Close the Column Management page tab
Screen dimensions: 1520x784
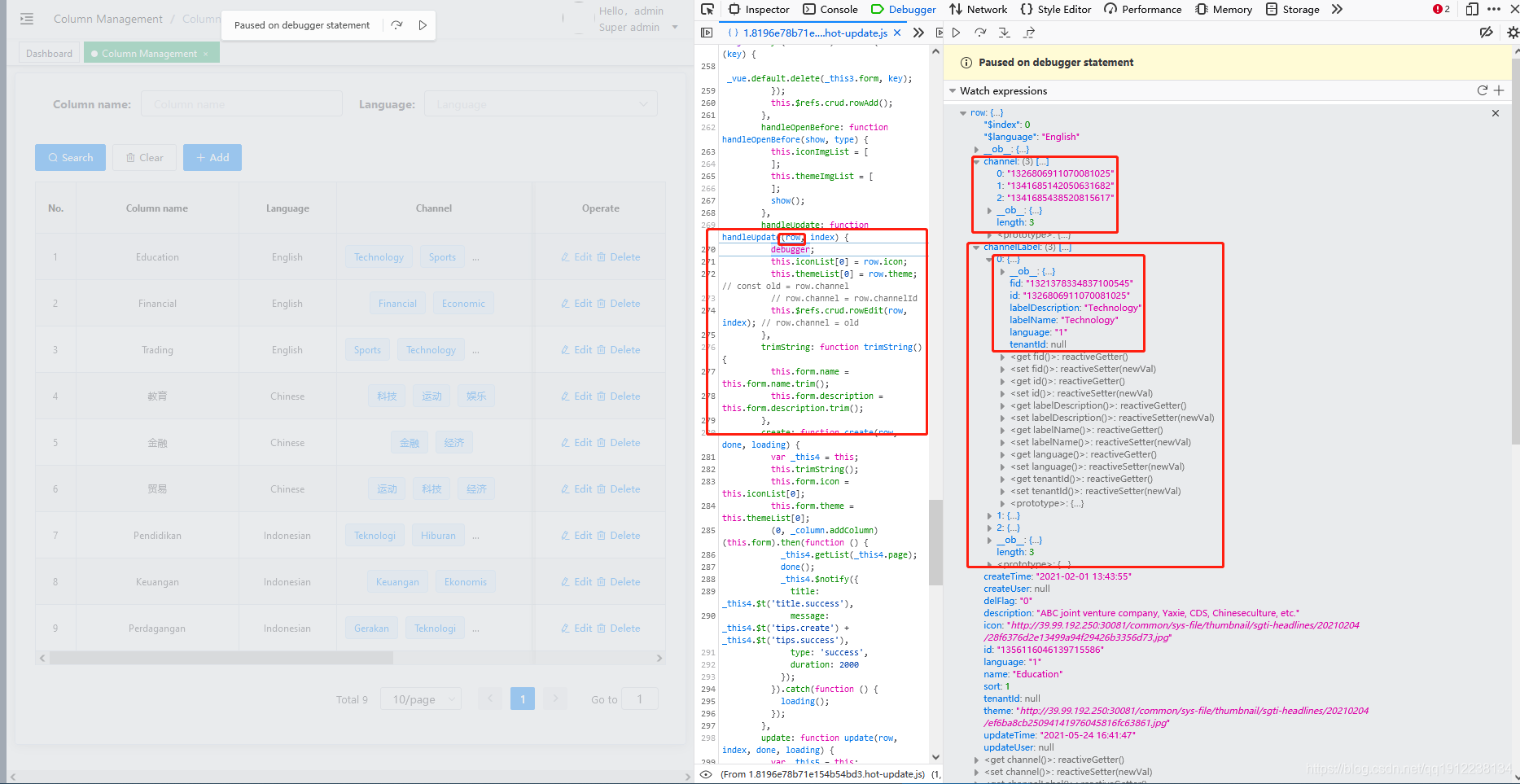pyautogui.click(x=206, y=54)
